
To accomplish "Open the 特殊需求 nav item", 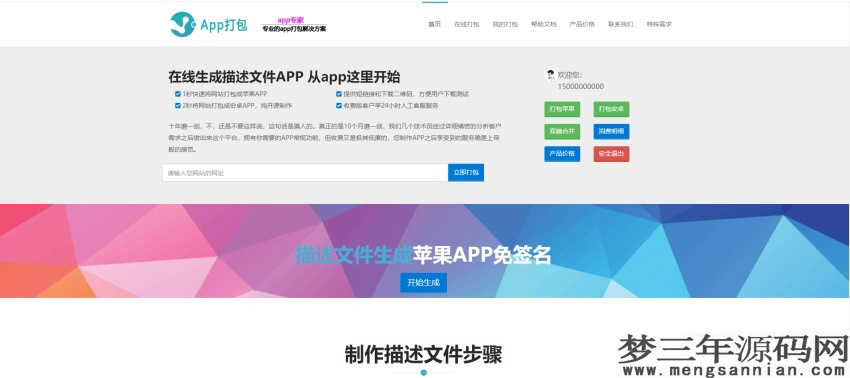I will pyautogui.click(x=659, y=24).
